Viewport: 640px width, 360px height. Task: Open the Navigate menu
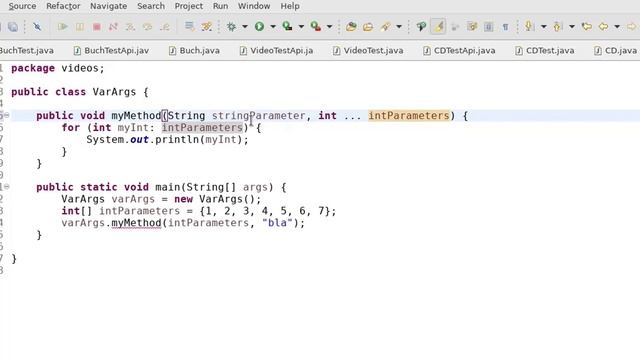click(x=109, y=6)
